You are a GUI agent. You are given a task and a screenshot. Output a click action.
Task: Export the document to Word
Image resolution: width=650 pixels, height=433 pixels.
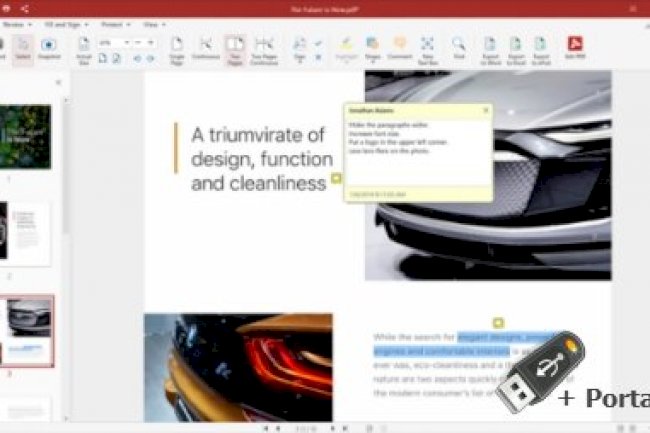(x=490, y=51)
